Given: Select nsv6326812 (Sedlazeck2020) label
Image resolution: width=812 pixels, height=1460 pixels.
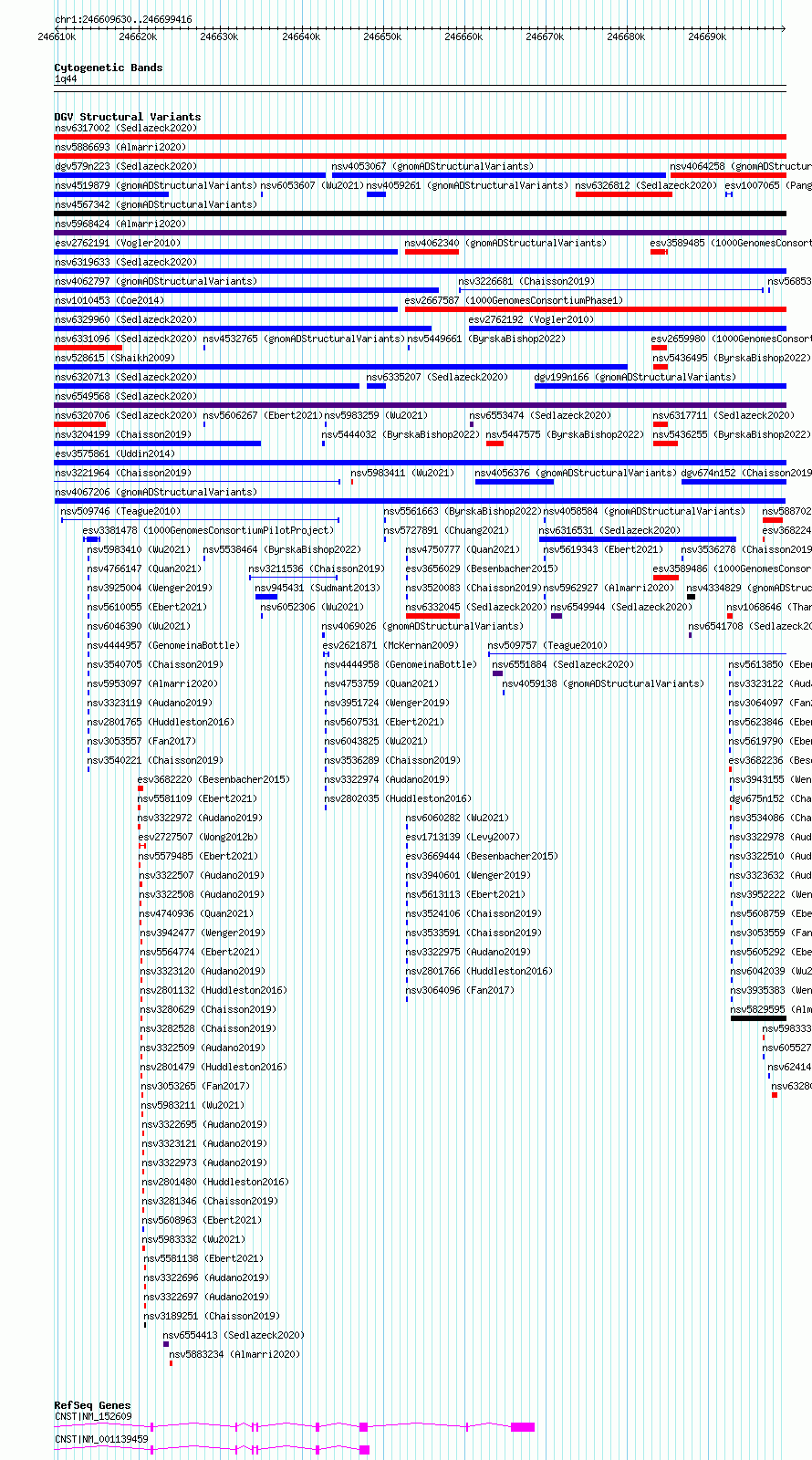Looking at the screenshot, I should pyautogui.click(x=646, y=185).
